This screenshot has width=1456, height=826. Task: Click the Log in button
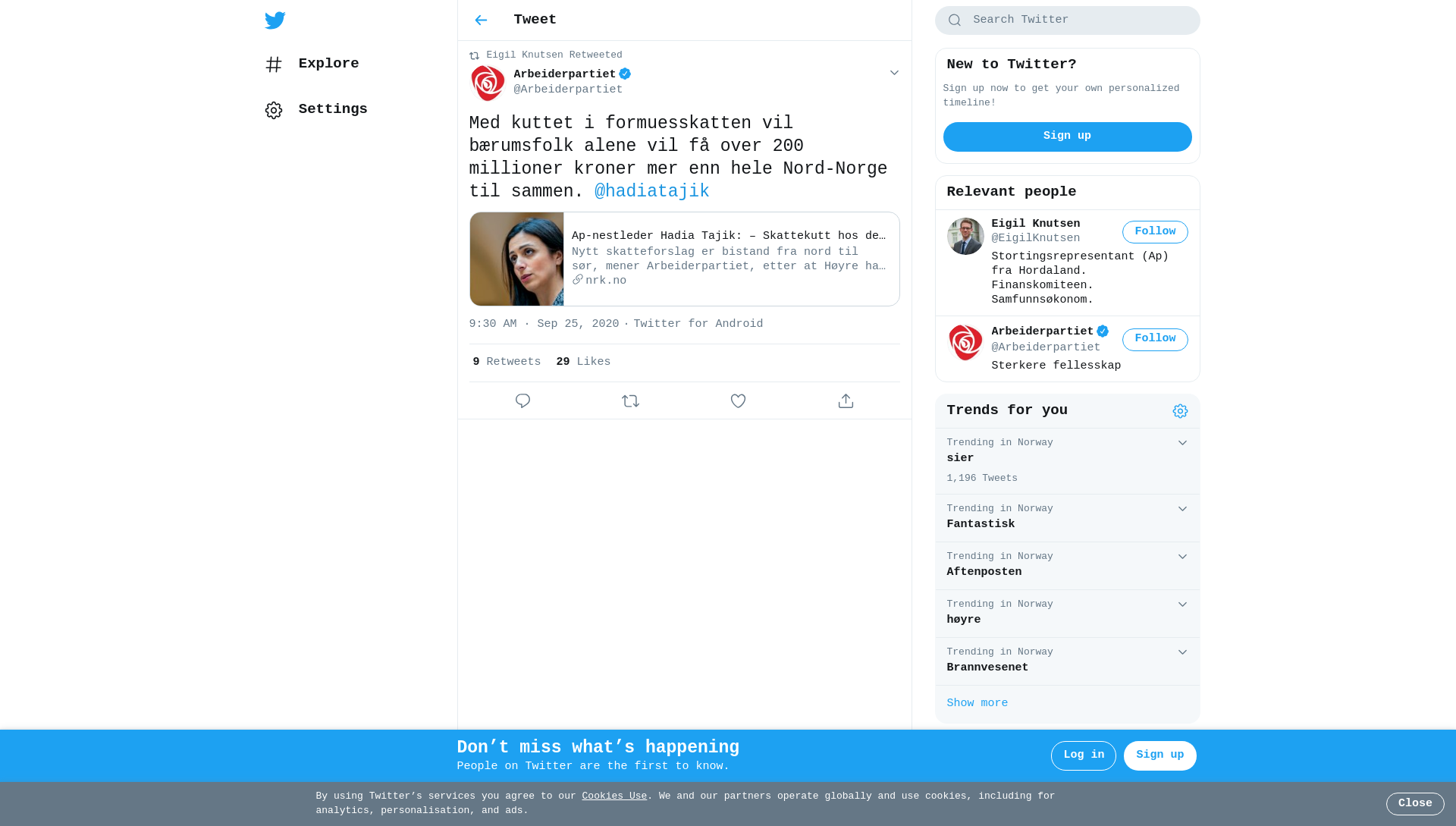pos(1083,755)
